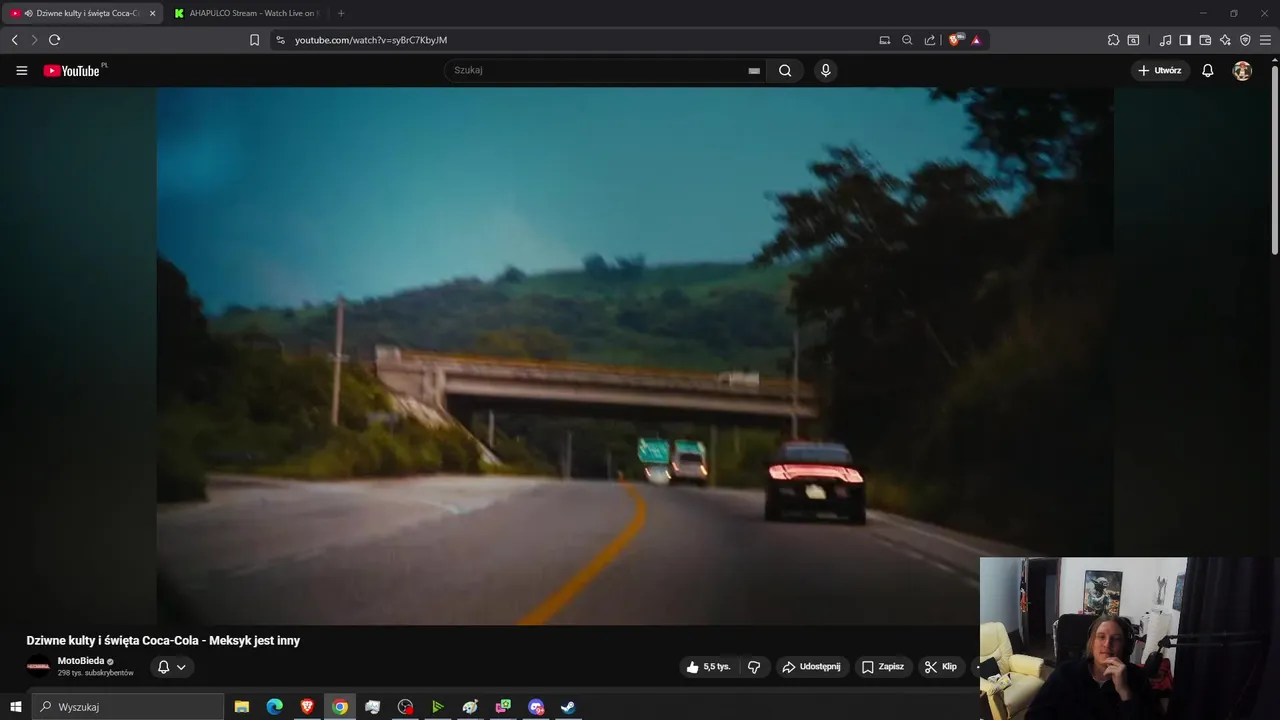Click the Klip clip button
This screenshot has width=1280, height=720.
[941, 667]
